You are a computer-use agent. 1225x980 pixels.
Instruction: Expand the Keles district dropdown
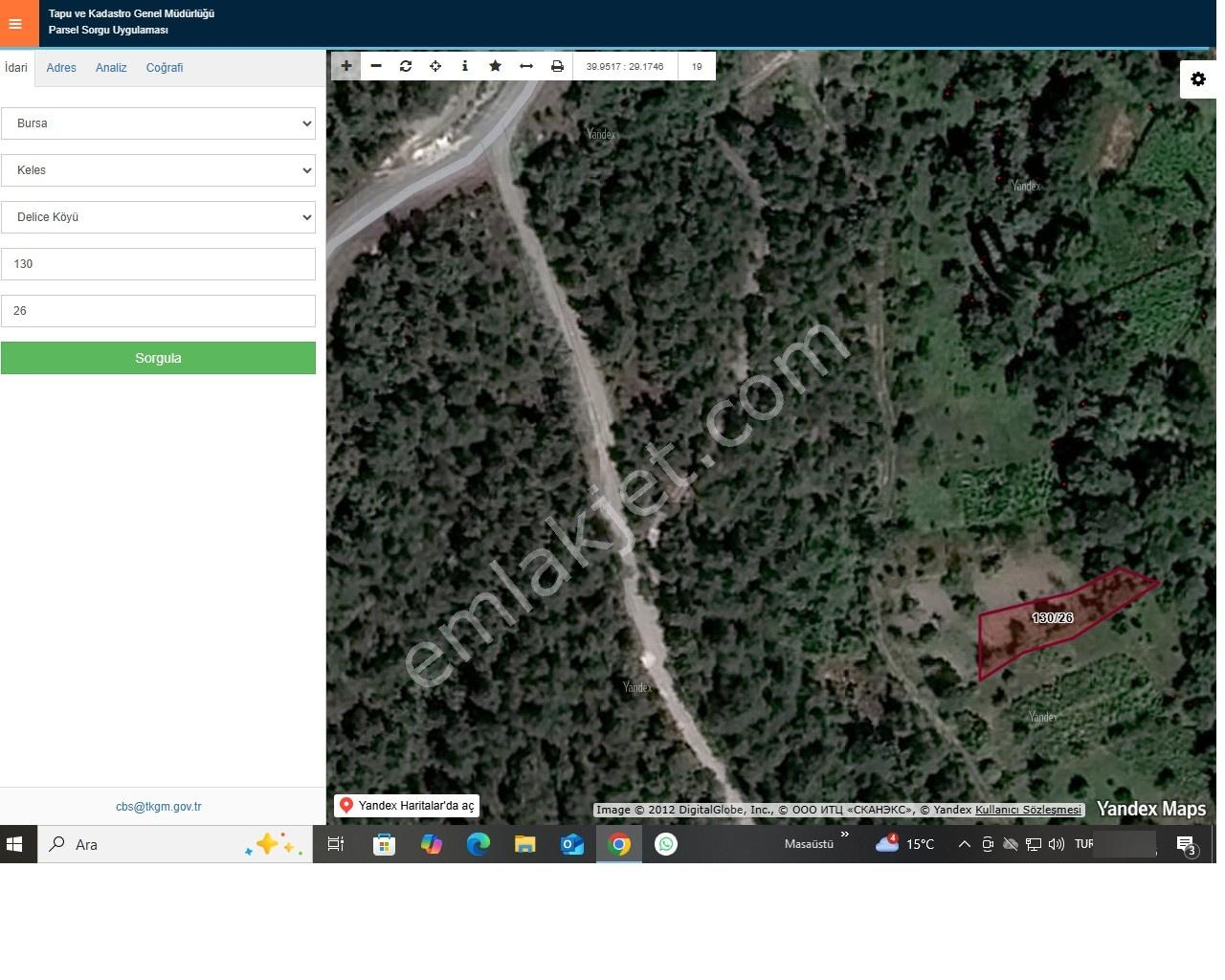158,170
